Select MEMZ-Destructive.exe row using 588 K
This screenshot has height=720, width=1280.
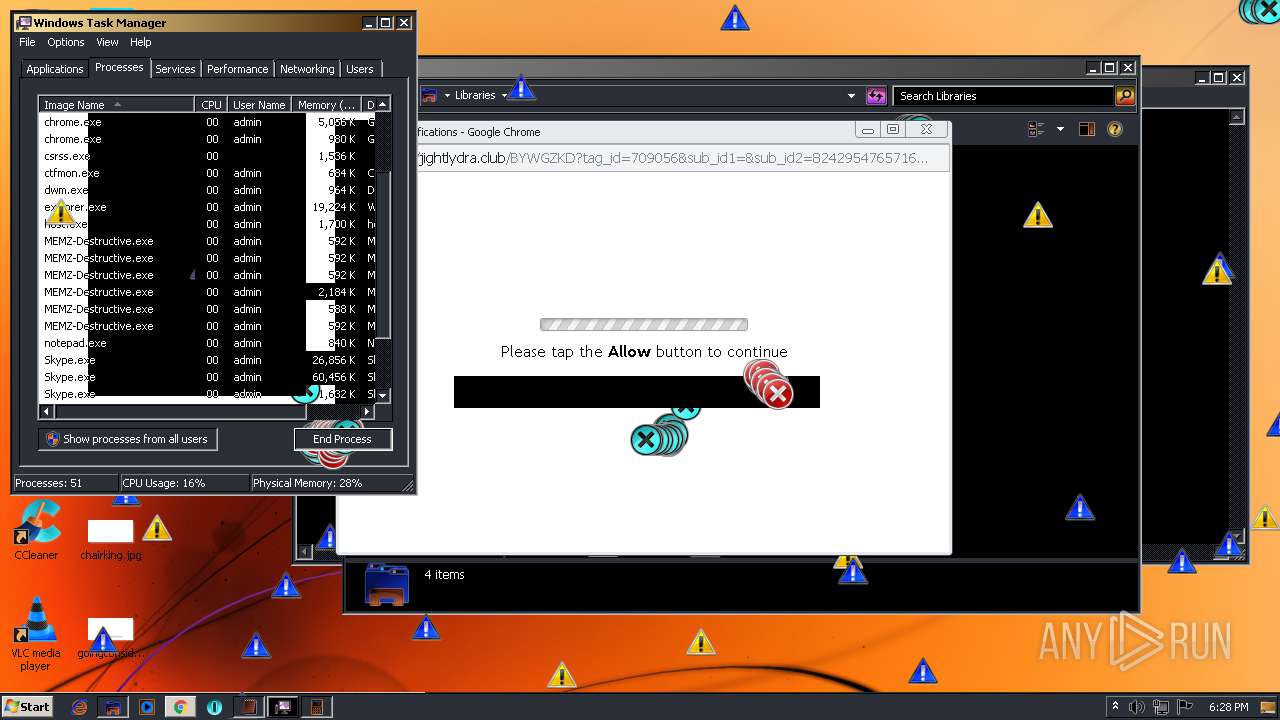coord(207,309)
